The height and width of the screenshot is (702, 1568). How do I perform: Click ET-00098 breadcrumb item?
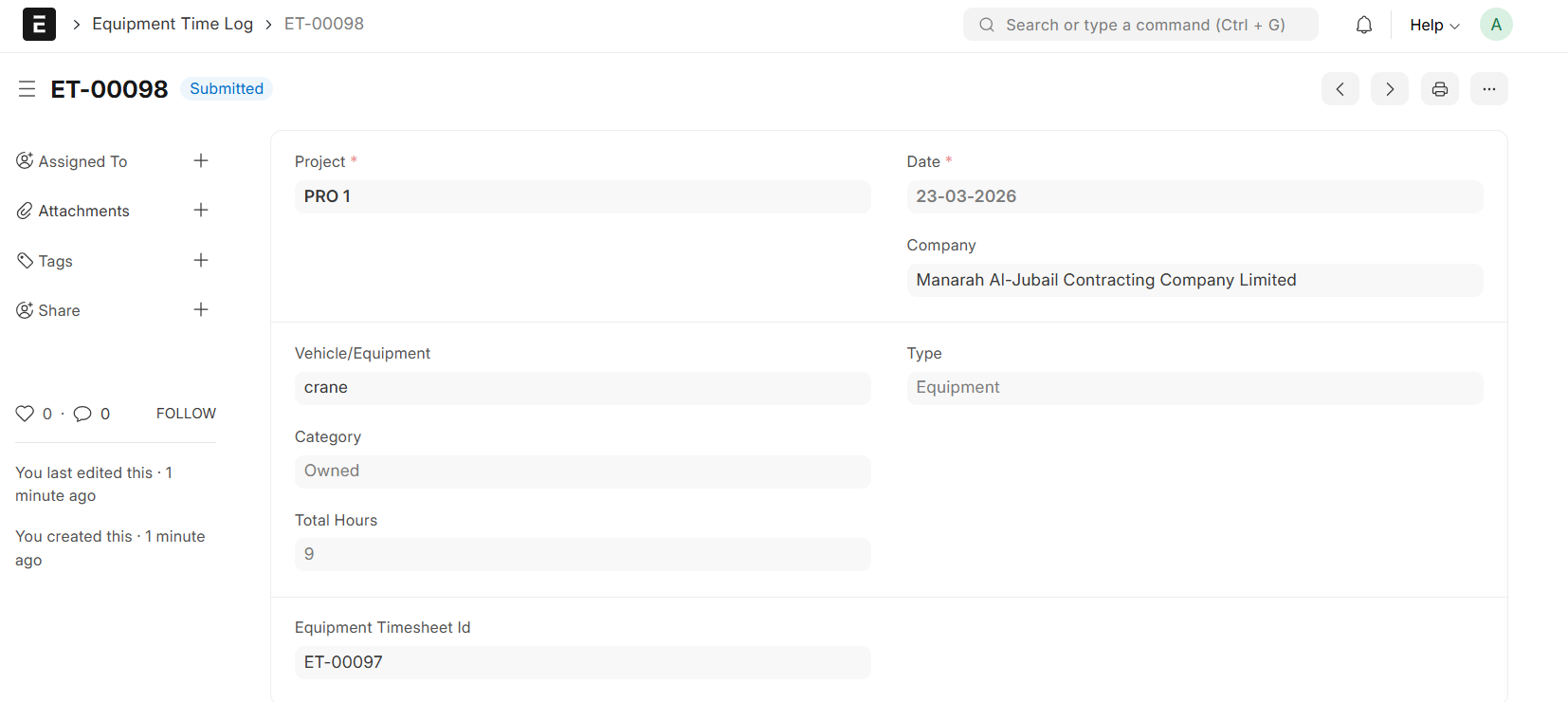pos(324,25)
